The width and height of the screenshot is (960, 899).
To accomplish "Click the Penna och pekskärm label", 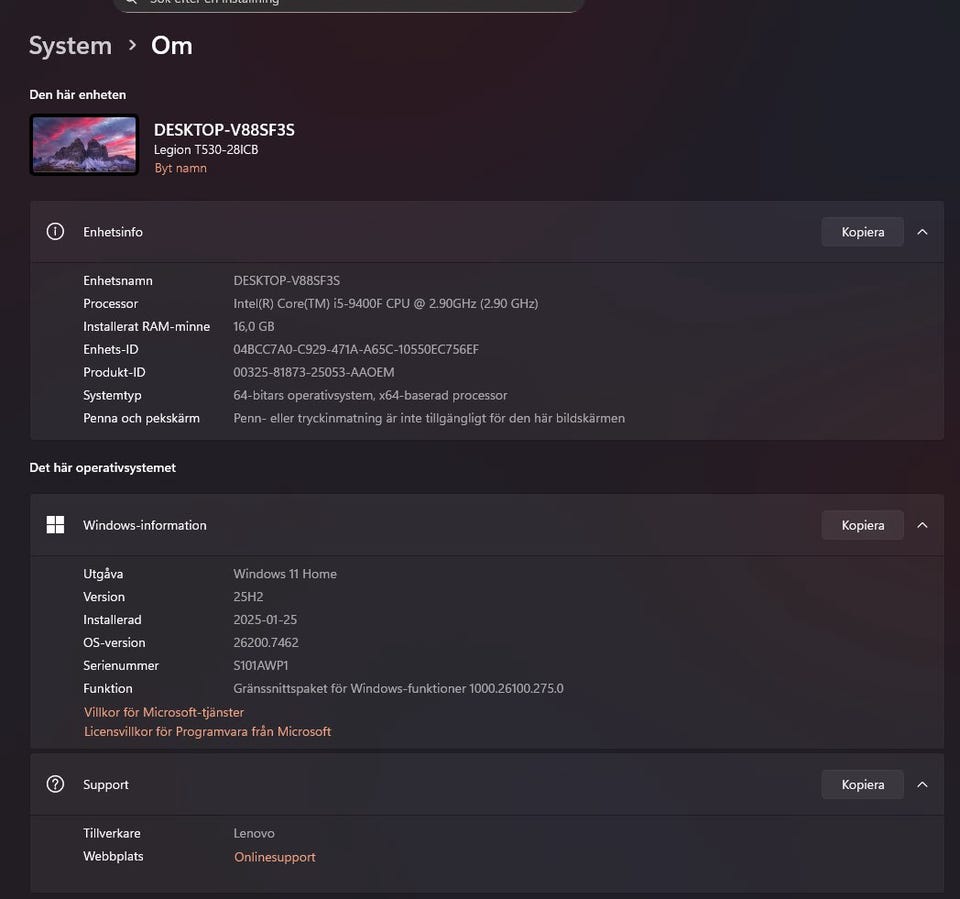I will 141,418.
